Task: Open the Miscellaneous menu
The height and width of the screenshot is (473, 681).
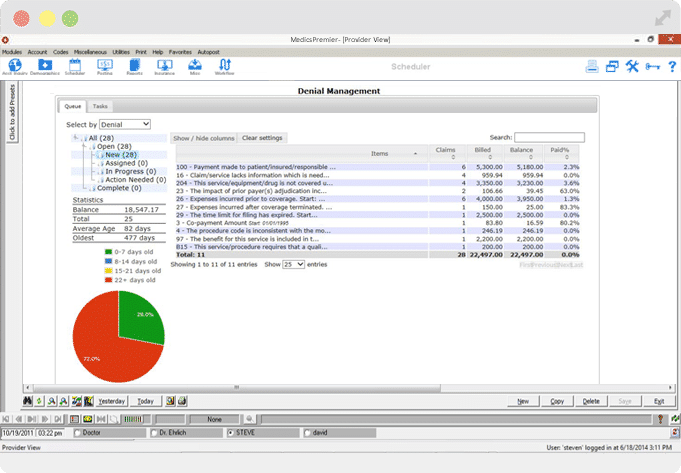Action: tap(90, 52)
